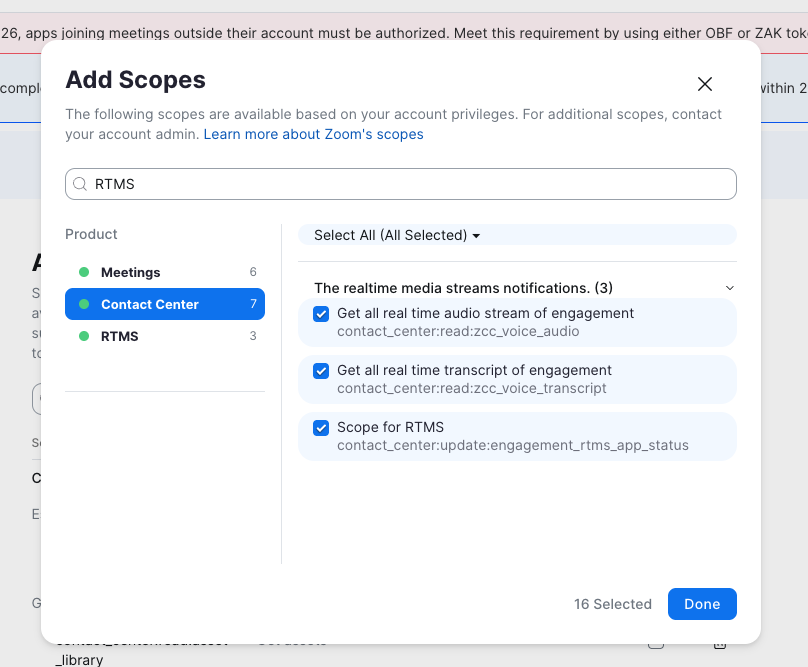This screenshot has height=667, width=808.
Task: Click the Done button
Action: [702, 604]
